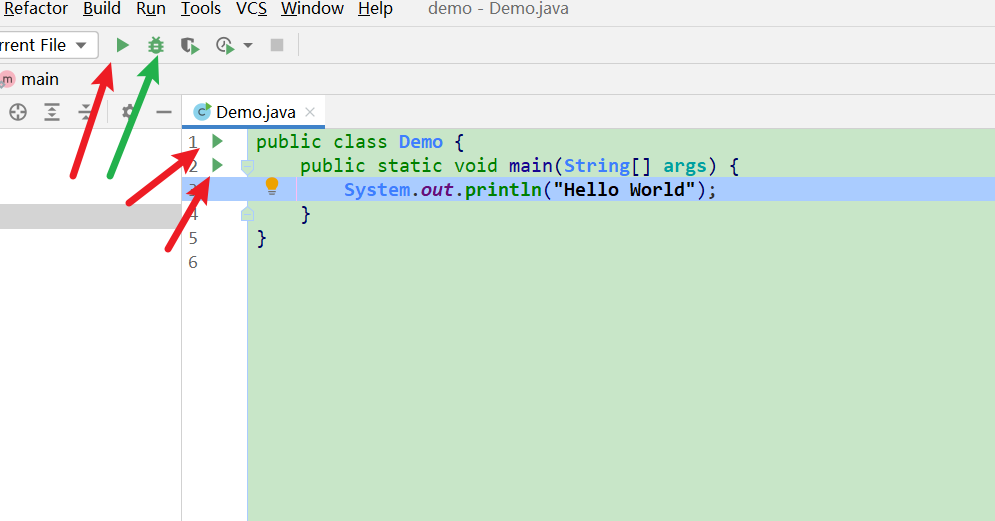Open the Run menu

[151, 9]
